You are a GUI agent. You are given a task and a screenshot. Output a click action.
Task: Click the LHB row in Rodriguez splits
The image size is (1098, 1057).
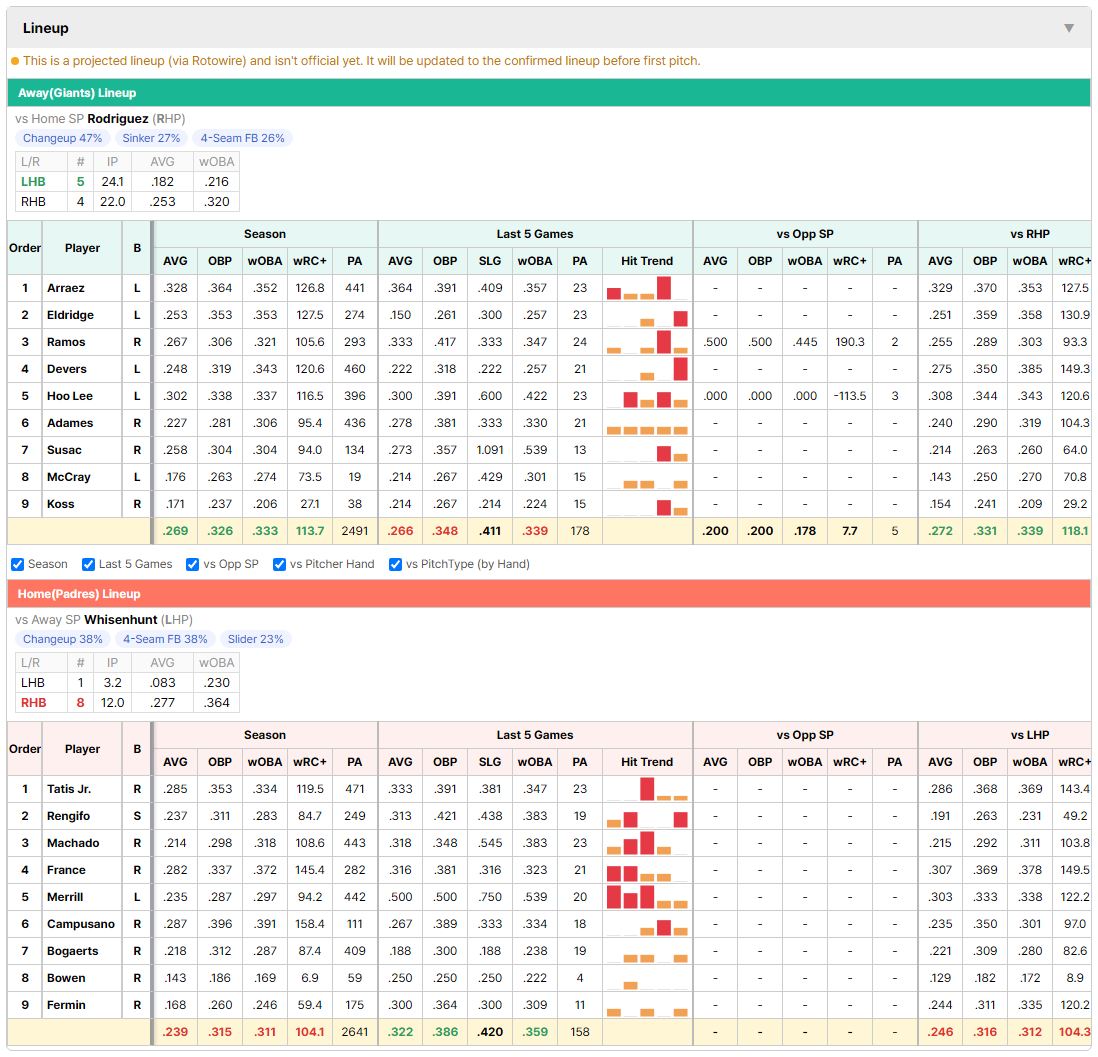pos(127,181)
